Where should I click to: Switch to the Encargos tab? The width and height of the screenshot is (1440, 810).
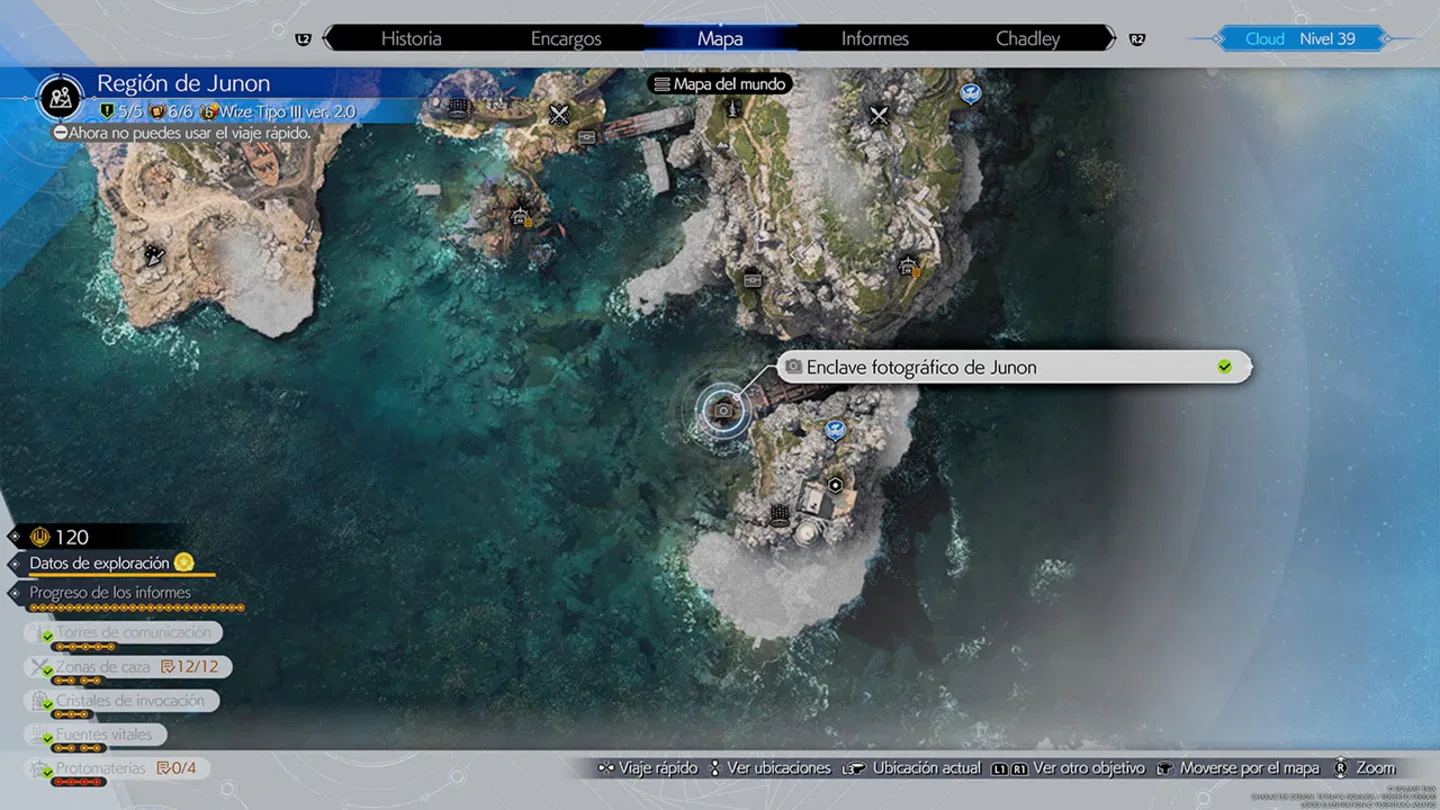[x=566, y=39]
